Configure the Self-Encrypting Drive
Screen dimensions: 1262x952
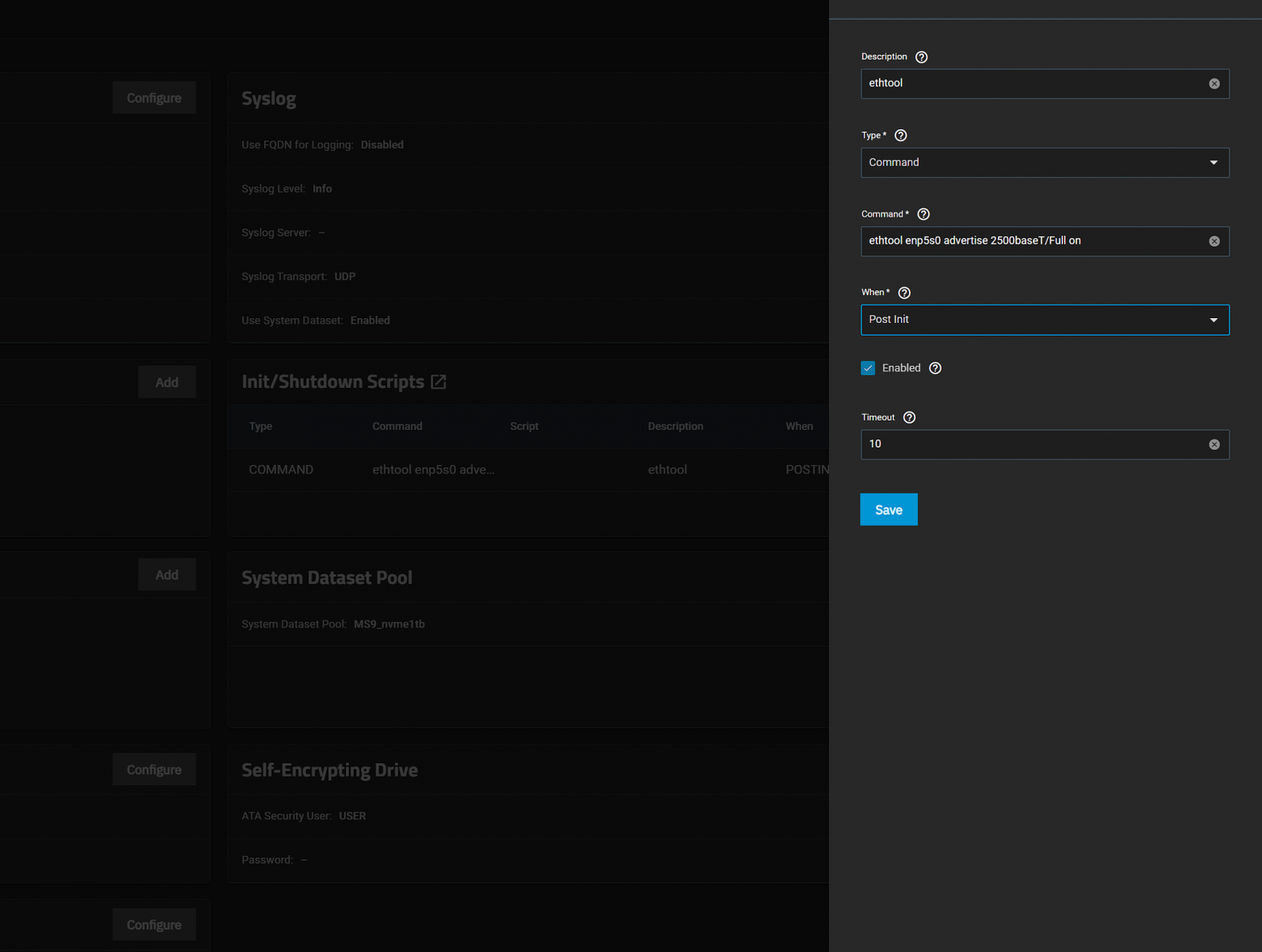(154, 770)
